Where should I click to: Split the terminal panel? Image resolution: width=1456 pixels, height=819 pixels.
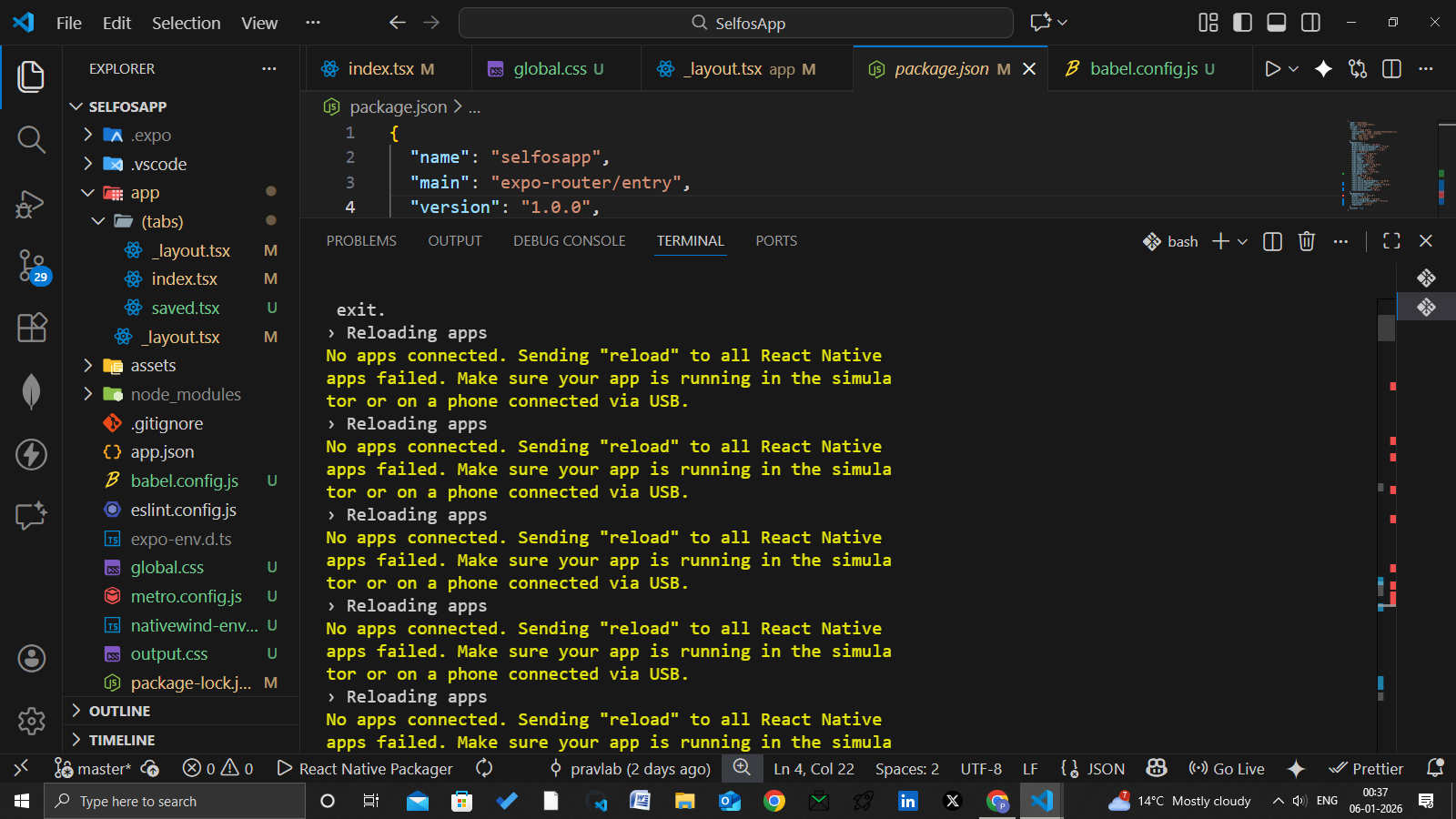point(1272,241)
